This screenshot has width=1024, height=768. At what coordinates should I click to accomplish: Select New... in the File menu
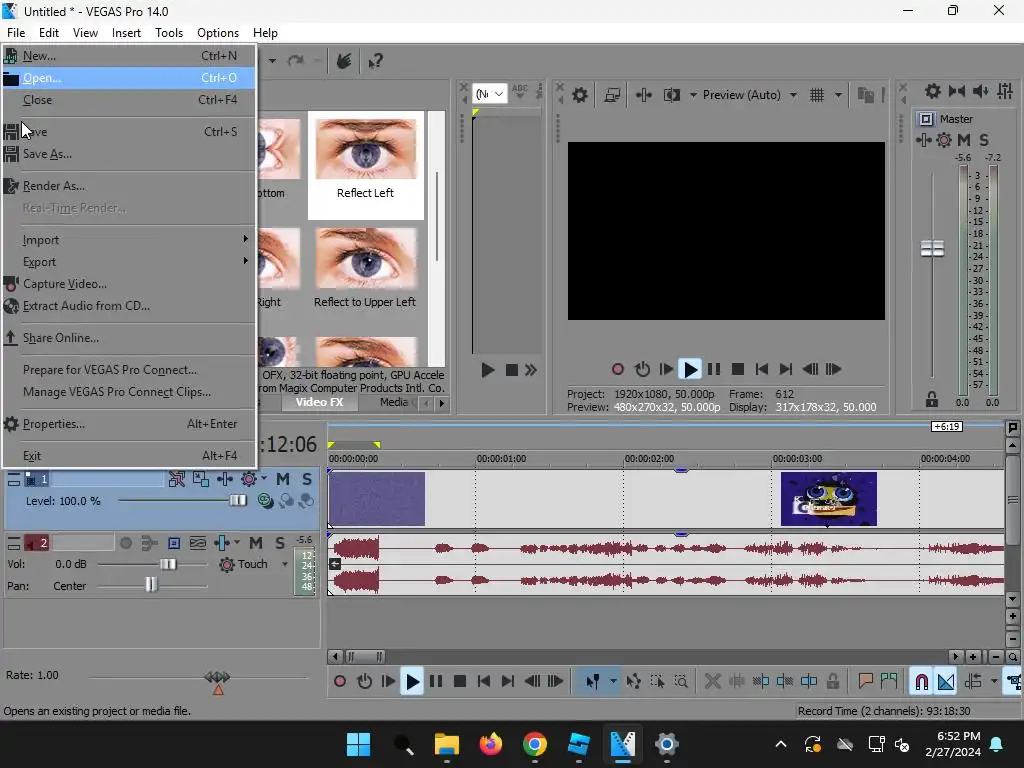click(129, 56)
